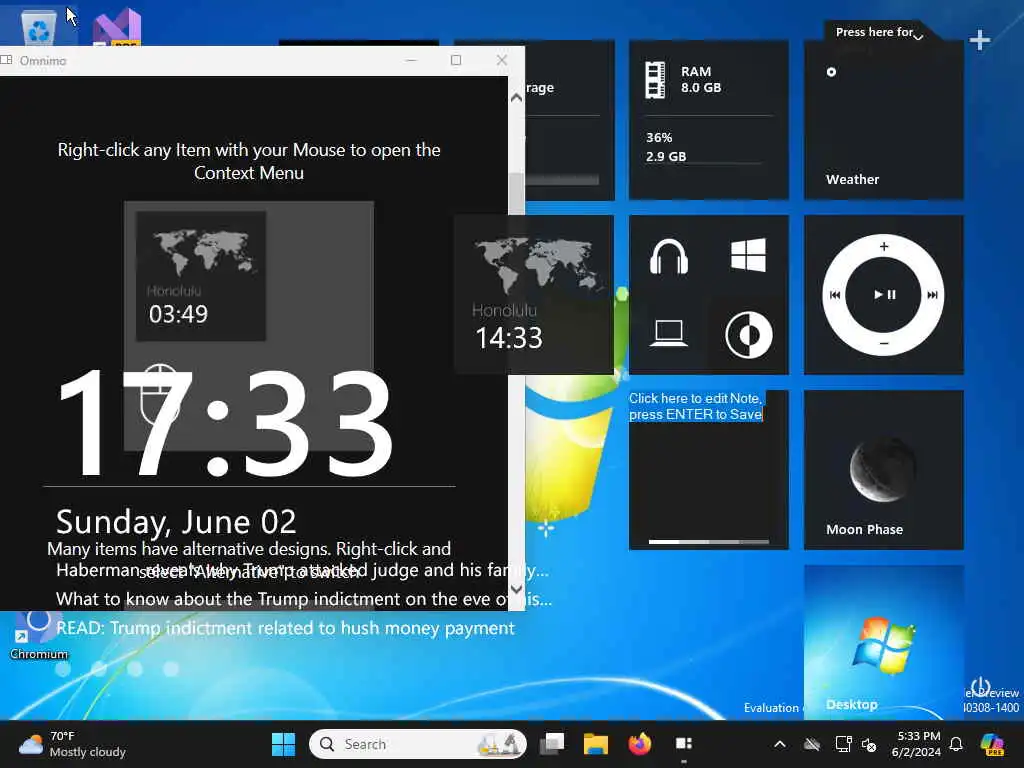Select the Honolulu 03:49 clock preview
1024x768 pixels.
pos(200,276)
